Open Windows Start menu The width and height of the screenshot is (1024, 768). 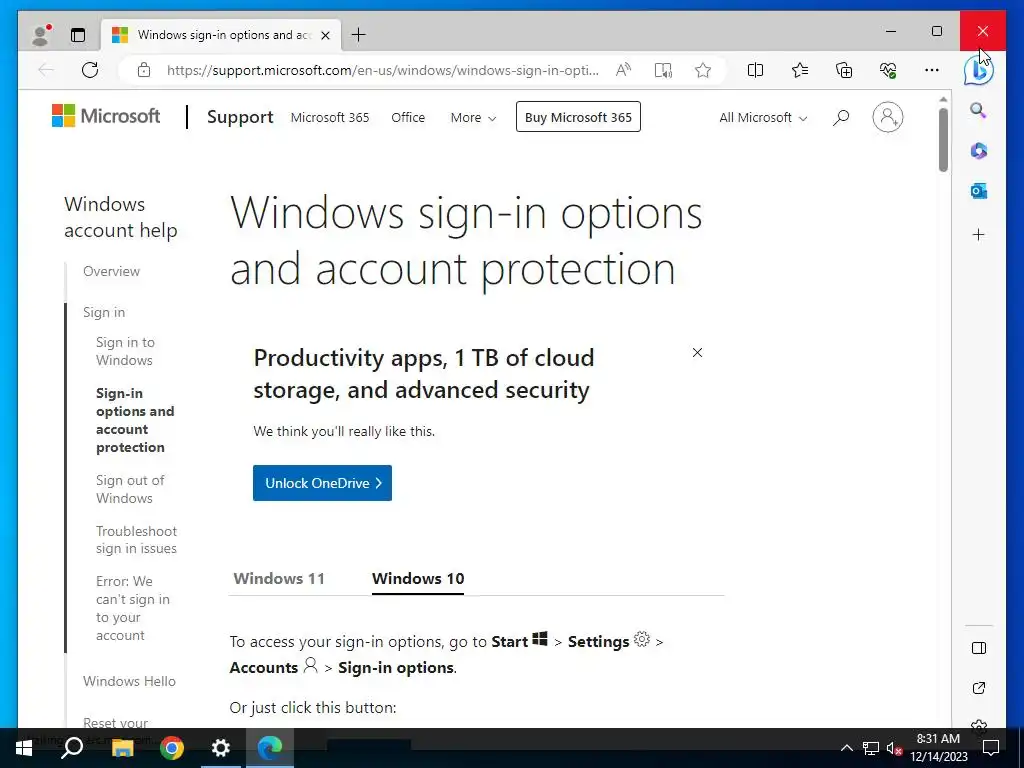pos(24,748)
